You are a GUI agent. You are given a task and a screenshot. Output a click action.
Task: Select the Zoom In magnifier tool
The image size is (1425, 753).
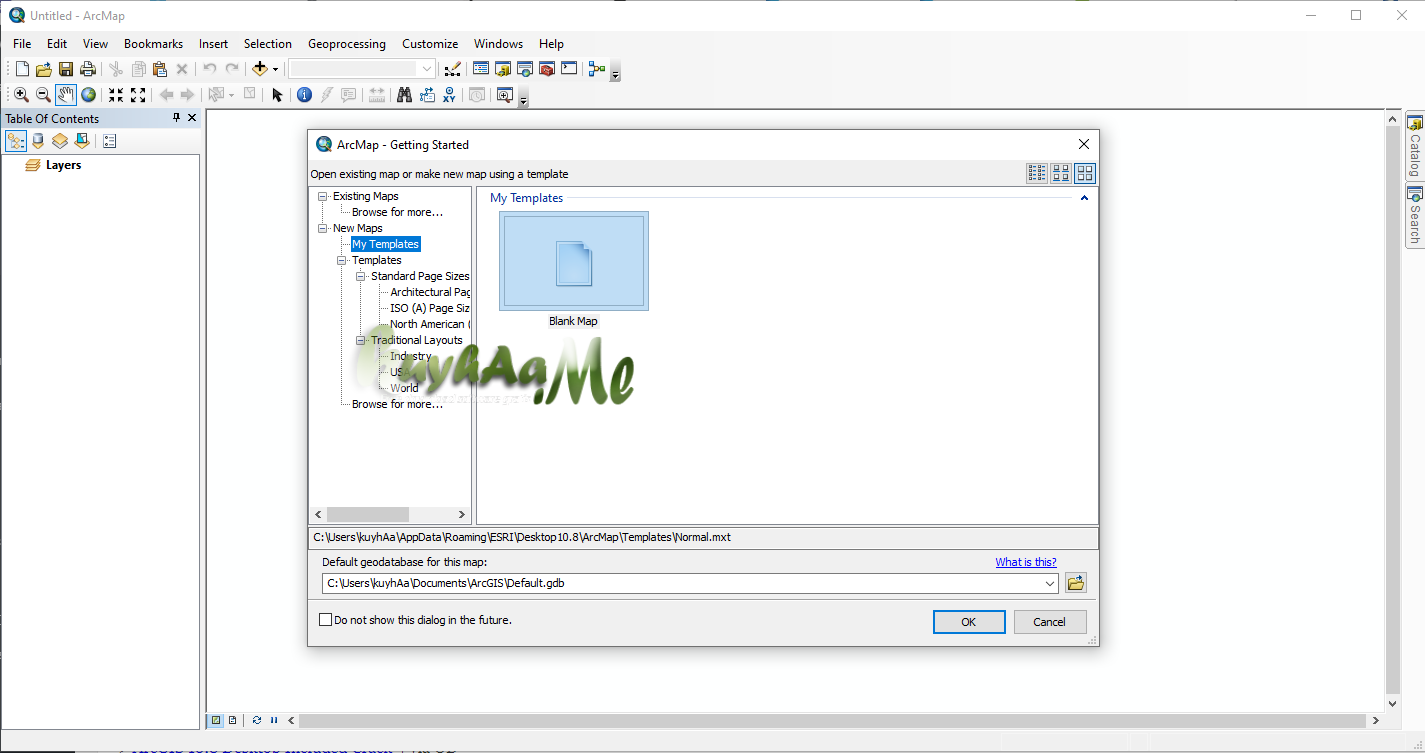(21, 95)
